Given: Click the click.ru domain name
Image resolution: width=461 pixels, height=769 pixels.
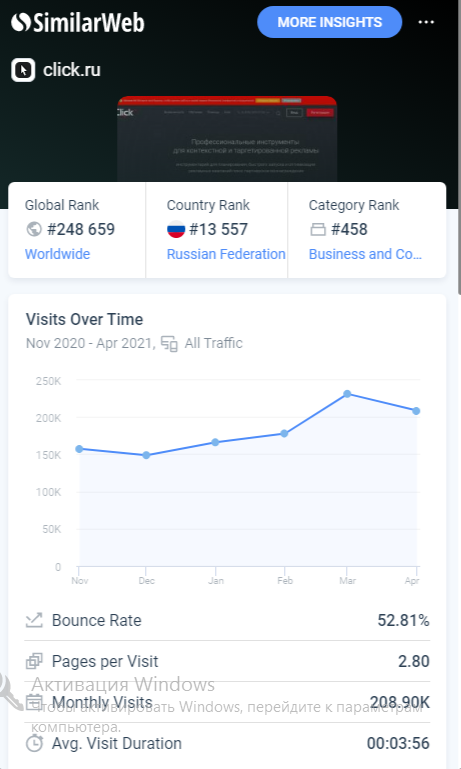Looking at the screenshot, I should click(x=72, y=70).
